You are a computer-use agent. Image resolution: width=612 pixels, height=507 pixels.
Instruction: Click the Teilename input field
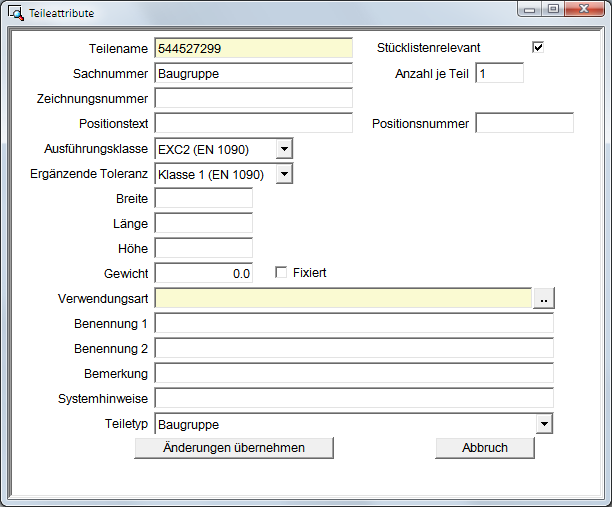pos(254,48)
